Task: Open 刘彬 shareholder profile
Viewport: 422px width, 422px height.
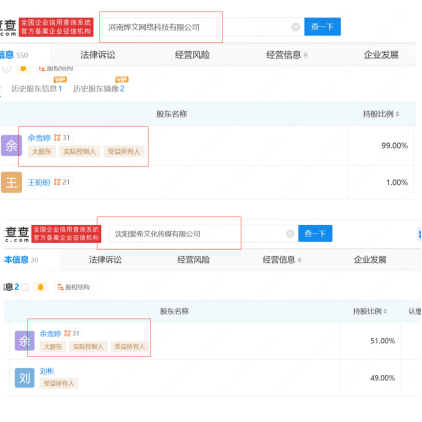Action: 47,371
